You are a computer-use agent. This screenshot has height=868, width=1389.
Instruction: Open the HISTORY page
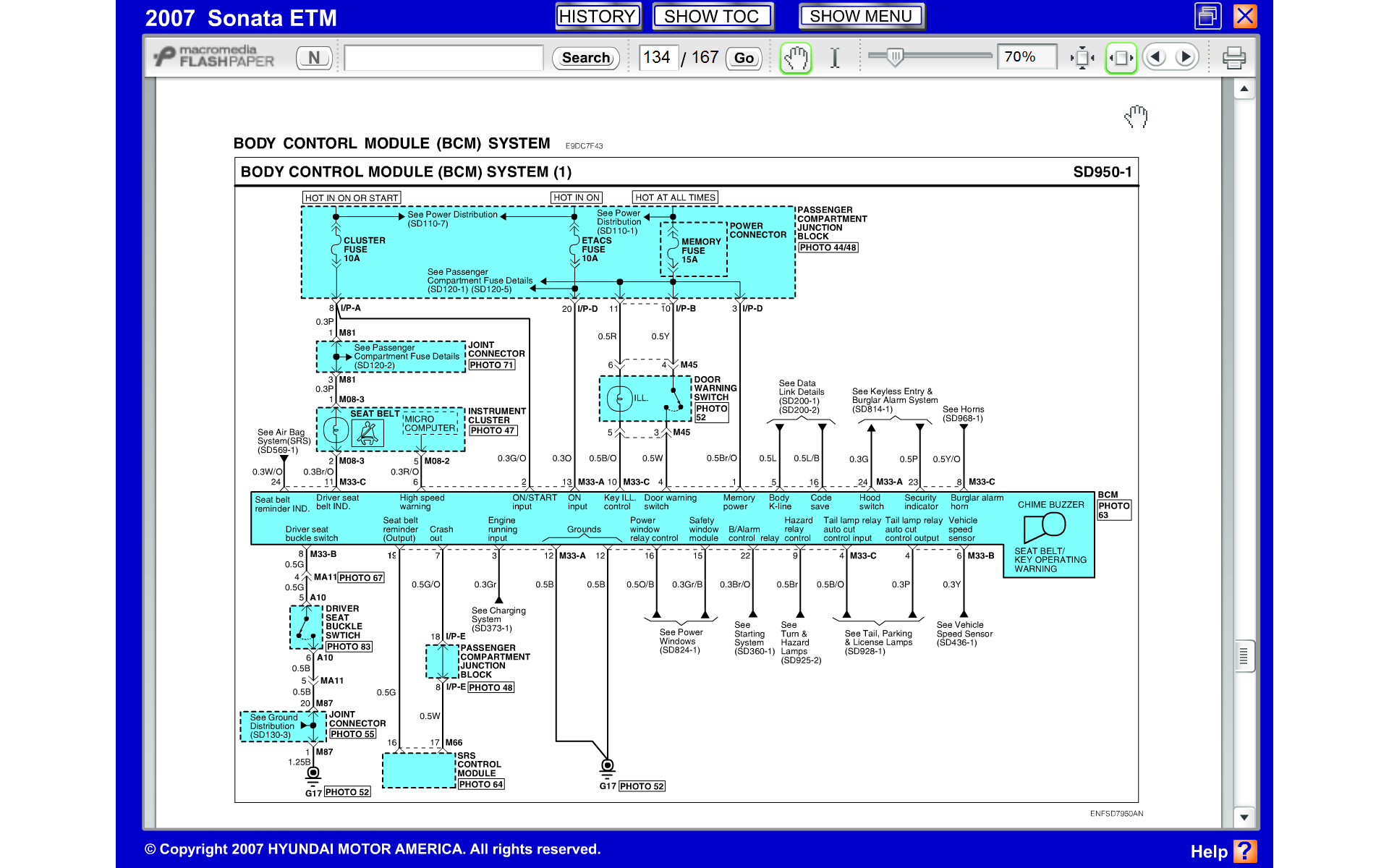tap(598, 16)
